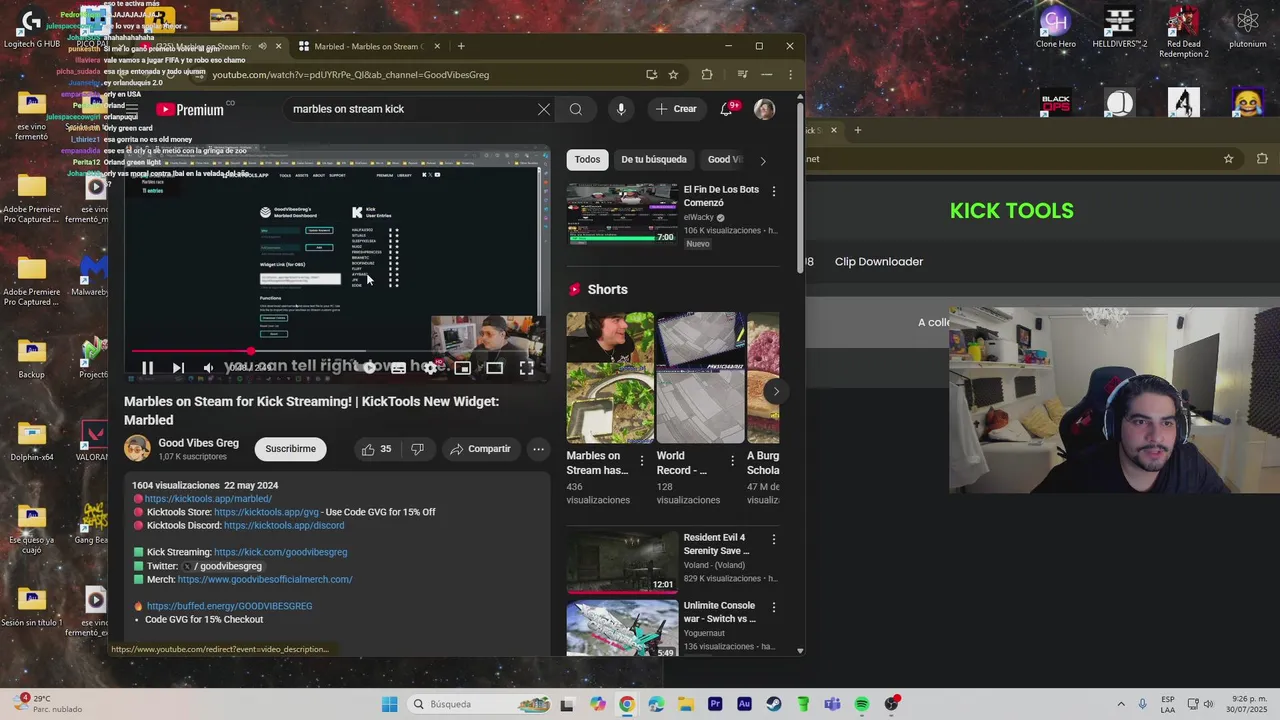Click the Suscribirme button
Screen dimensions: 1280x720
coord(290,449)
